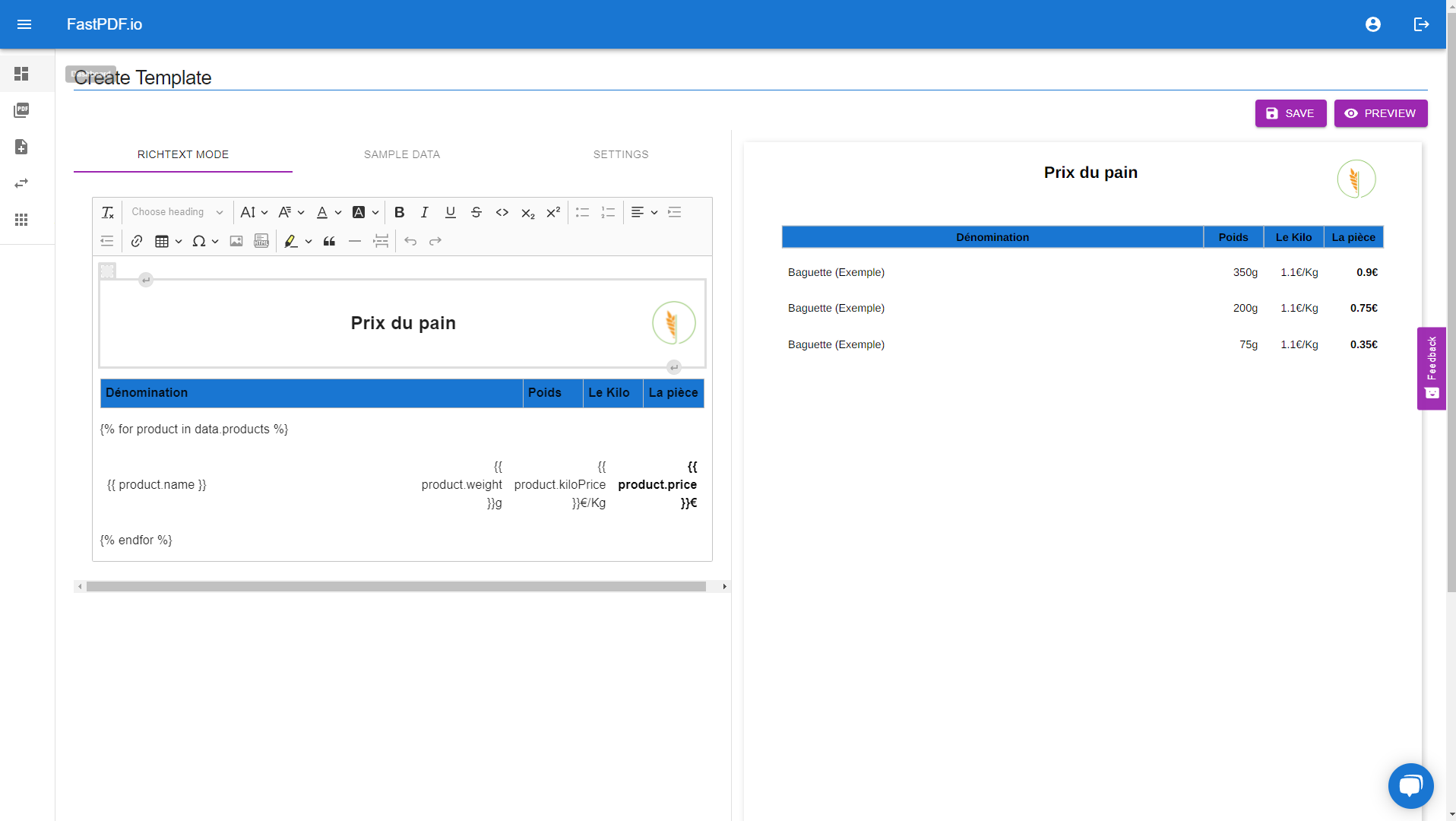Create a new template from the sidebar

tap(21, 147)
